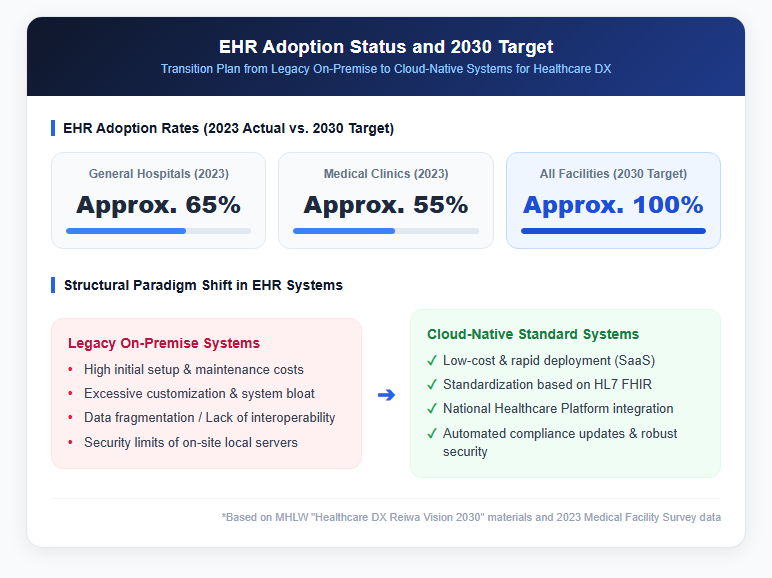
Task: Click the Legacy On-Premise Systems heading
Action: [164, 343]
